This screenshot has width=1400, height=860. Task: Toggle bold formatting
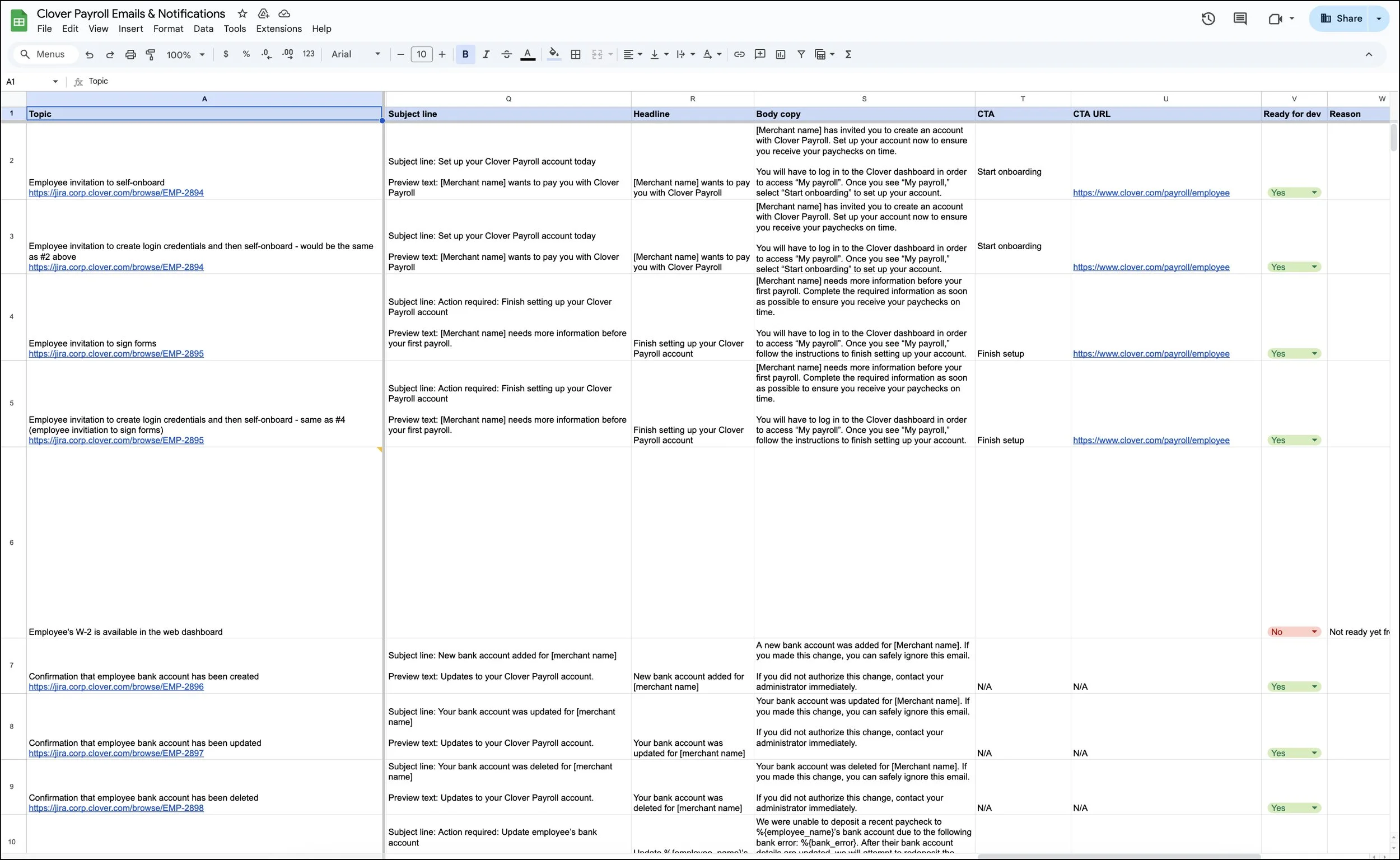pyautogui.click(x=465, y=55)
